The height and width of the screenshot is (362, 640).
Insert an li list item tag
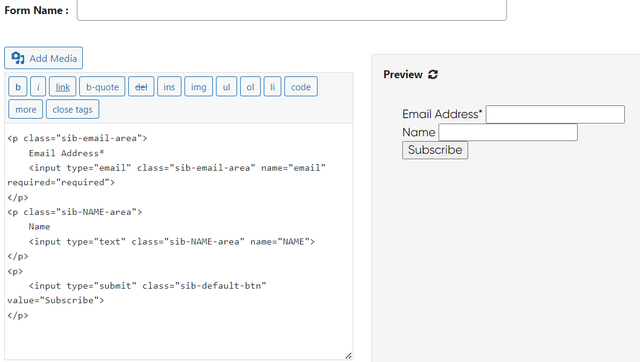click(x=272, y=87)
